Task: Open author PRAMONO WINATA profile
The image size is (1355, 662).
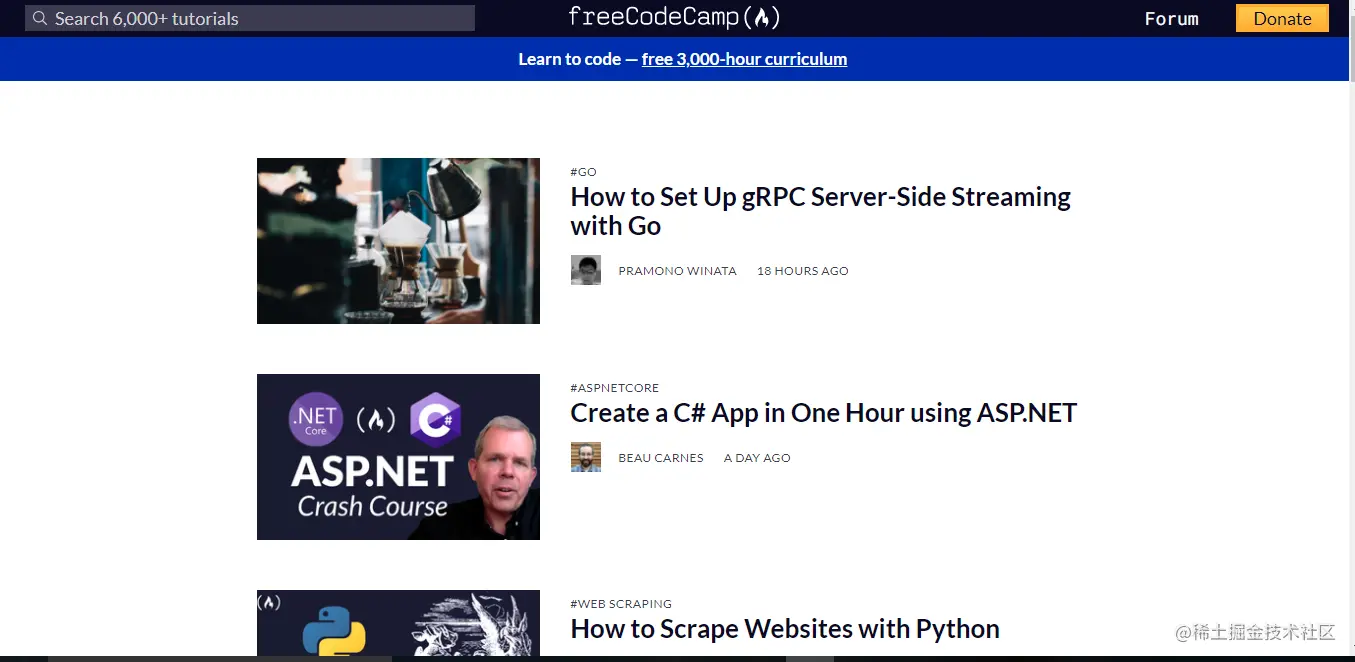Action: pos(677,271)
